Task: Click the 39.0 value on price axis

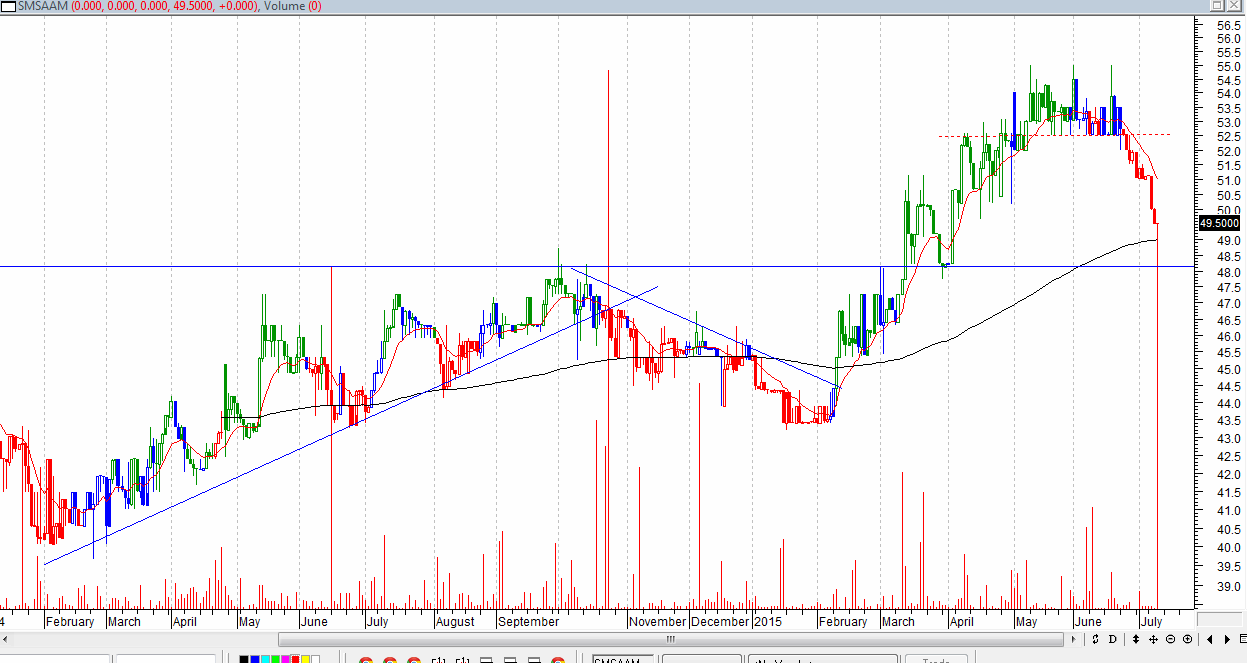Action: [x=1229, y=587]
